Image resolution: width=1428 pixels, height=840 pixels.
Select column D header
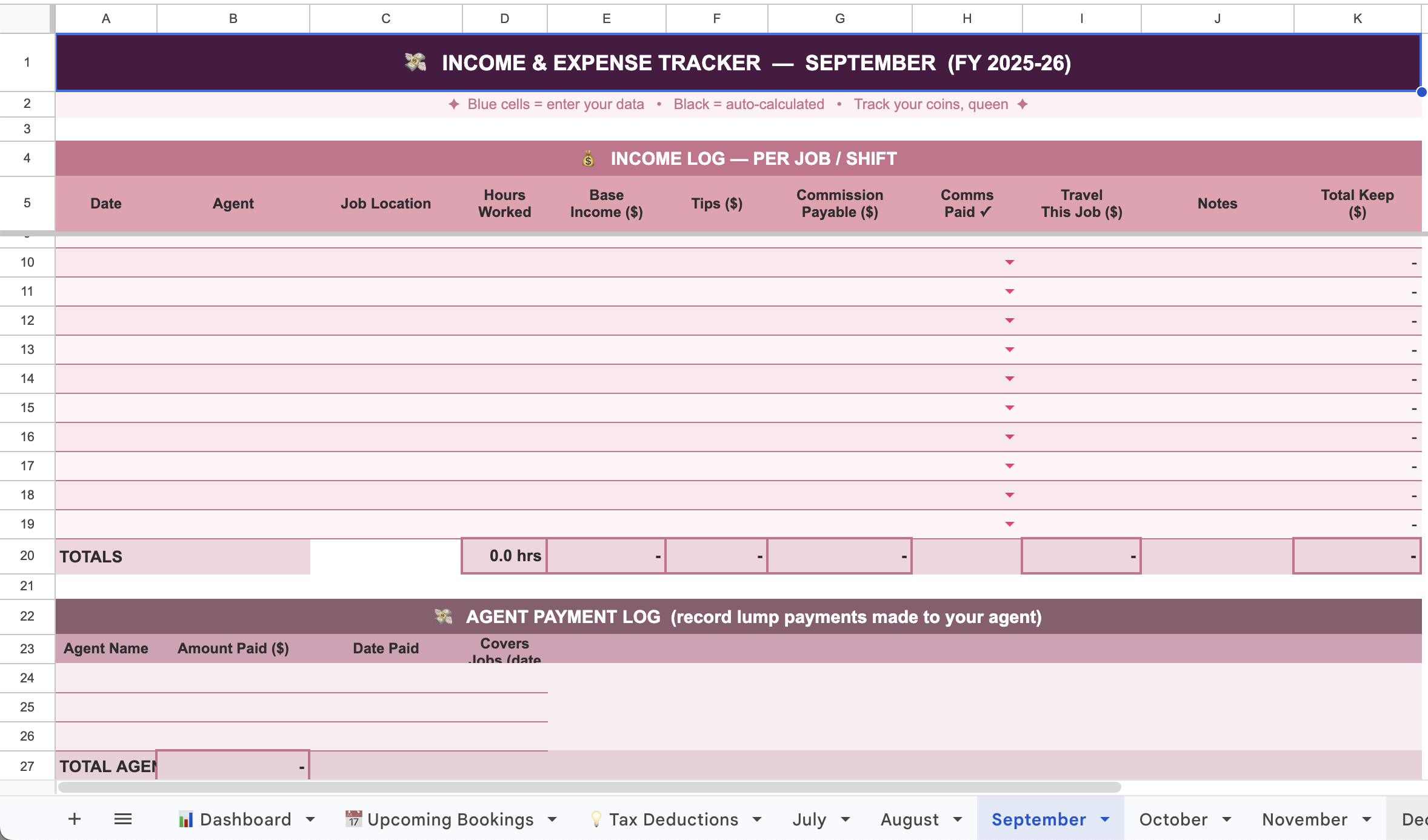pos(505,19)
